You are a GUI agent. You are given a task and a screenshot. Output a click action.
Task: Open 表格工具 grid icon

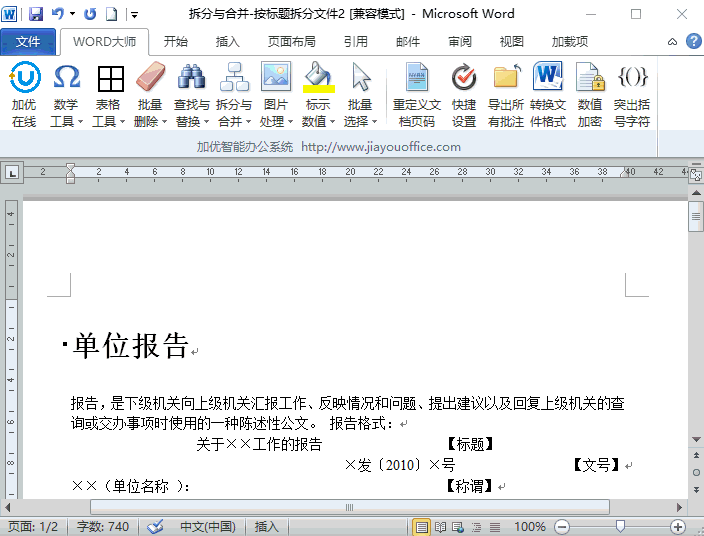pyautogui.click(x=110, y=79)
